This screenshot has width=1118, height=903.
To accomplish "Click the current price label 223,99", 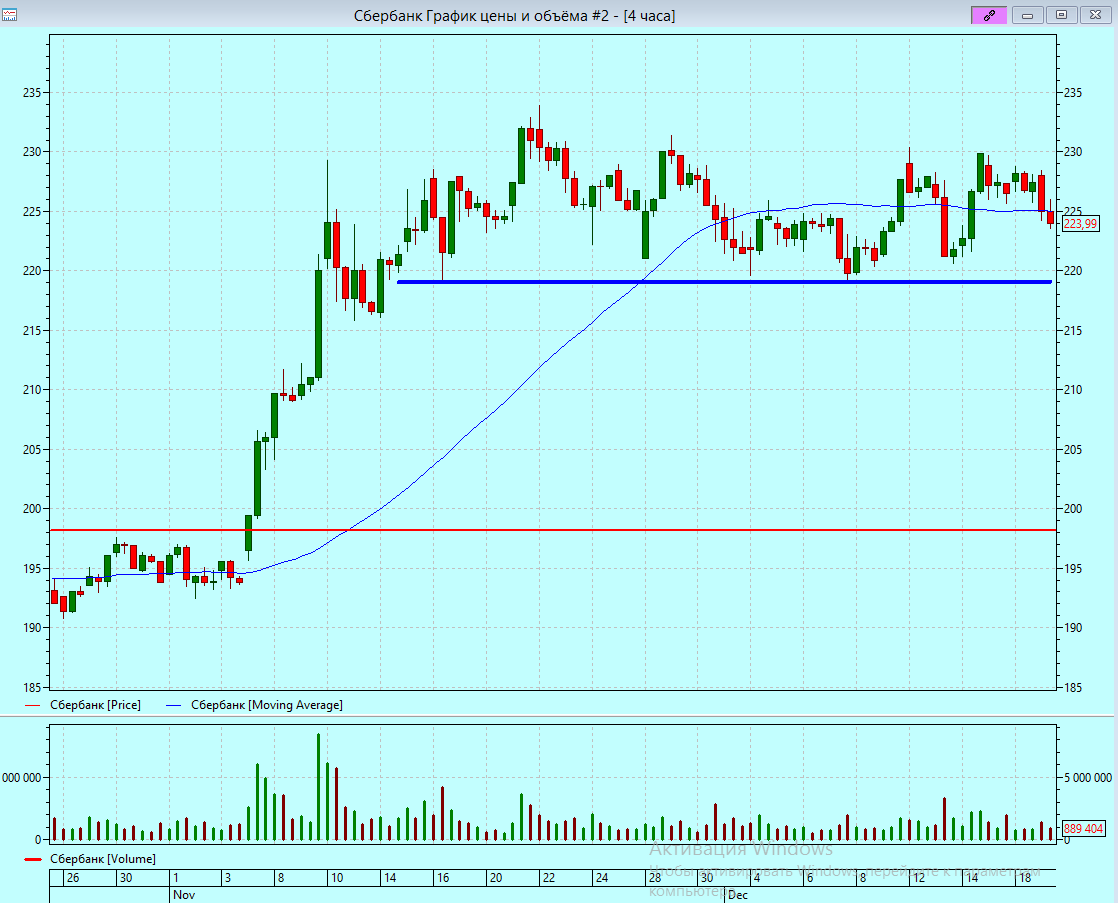I will [1080, 224].
